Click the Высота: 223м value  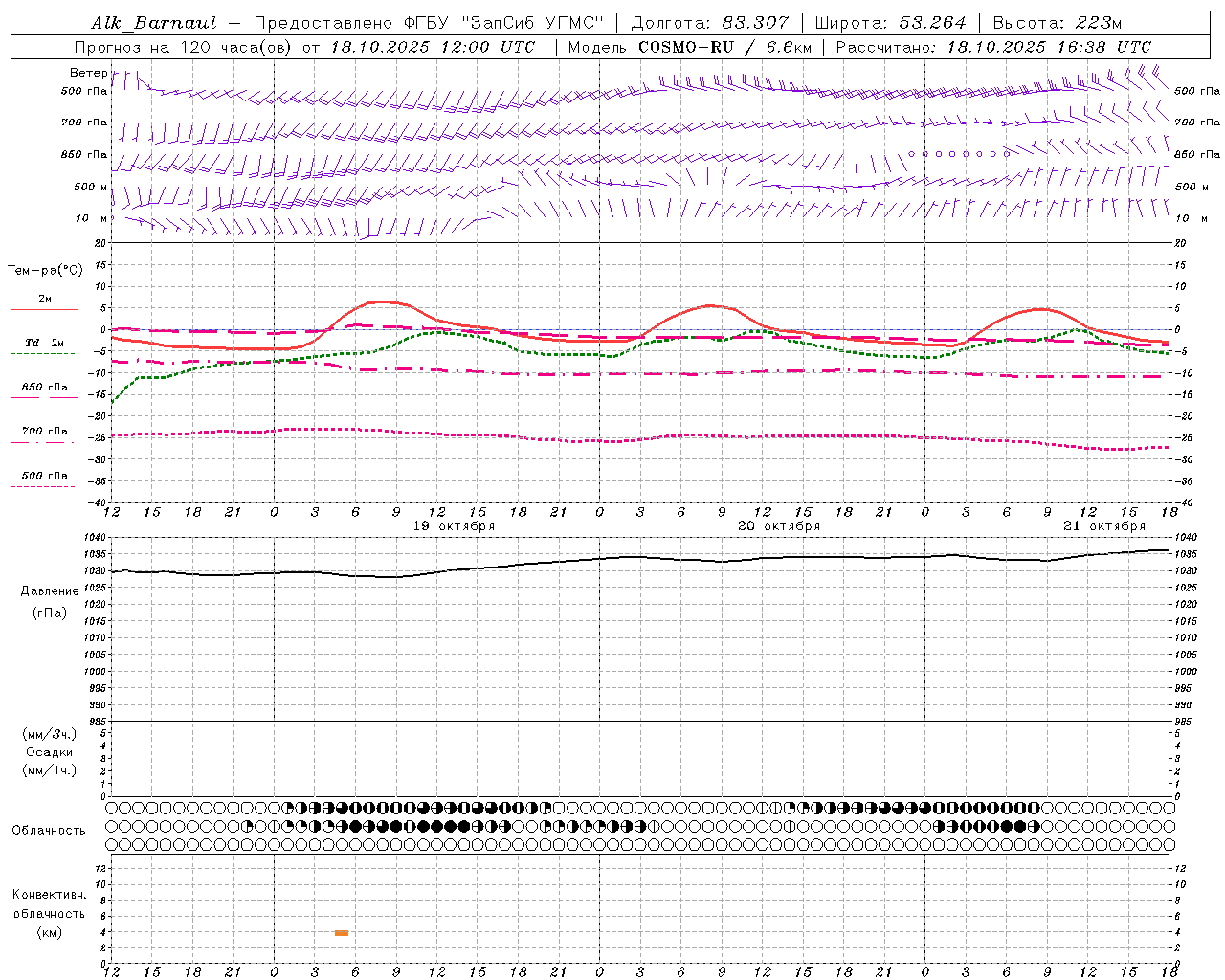1057,23
